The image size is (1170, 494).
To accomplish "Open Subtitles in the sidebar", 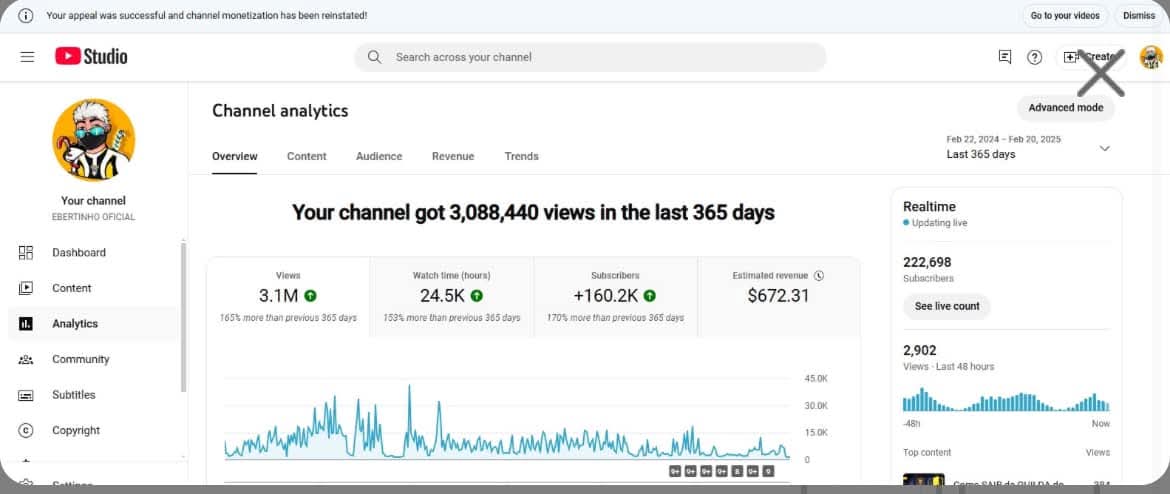I will point(73,395).
